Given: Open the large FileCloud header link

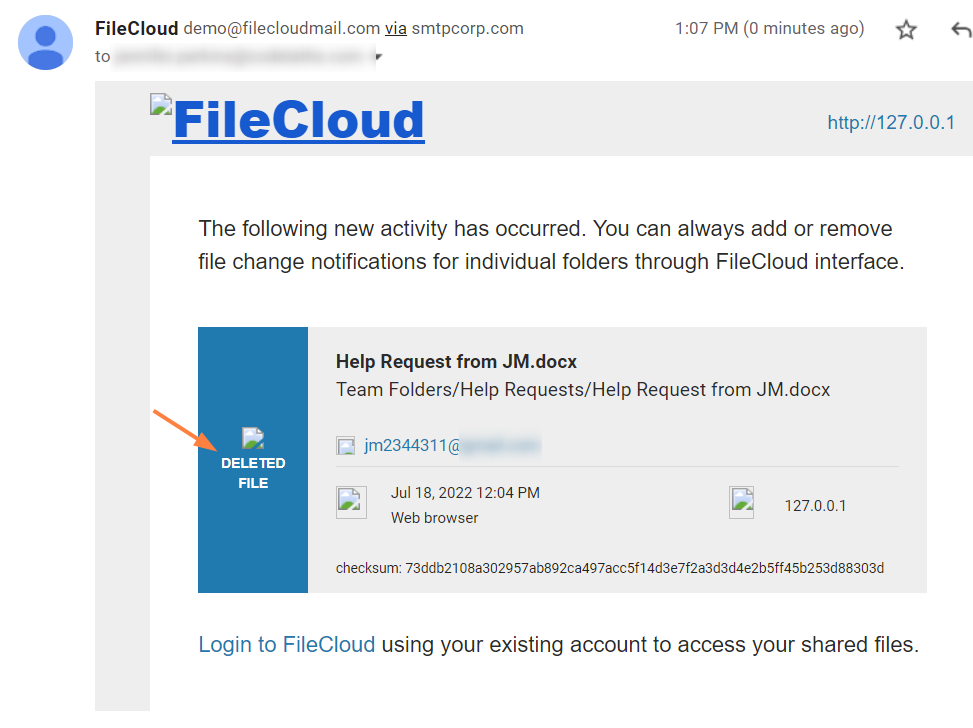Looking at the screenshot, I should (298, 121).
